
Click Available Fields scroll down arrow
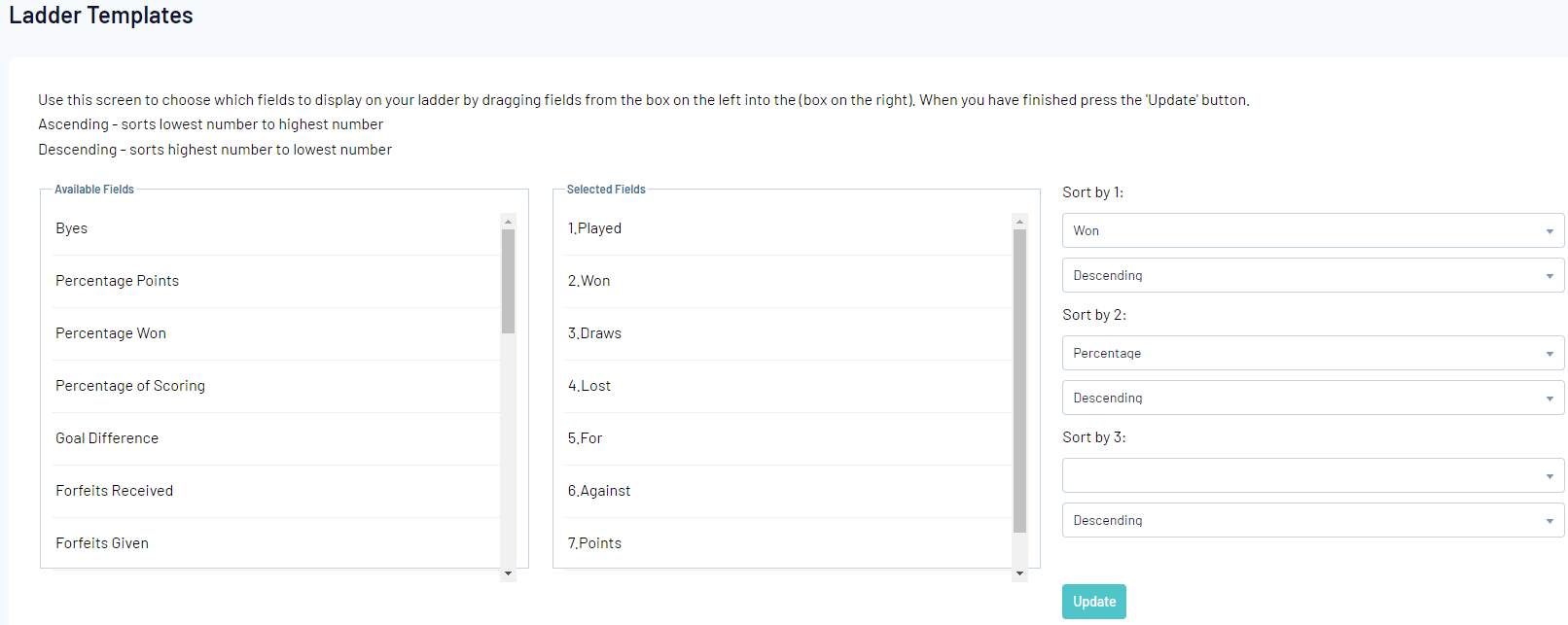[508, 573]
